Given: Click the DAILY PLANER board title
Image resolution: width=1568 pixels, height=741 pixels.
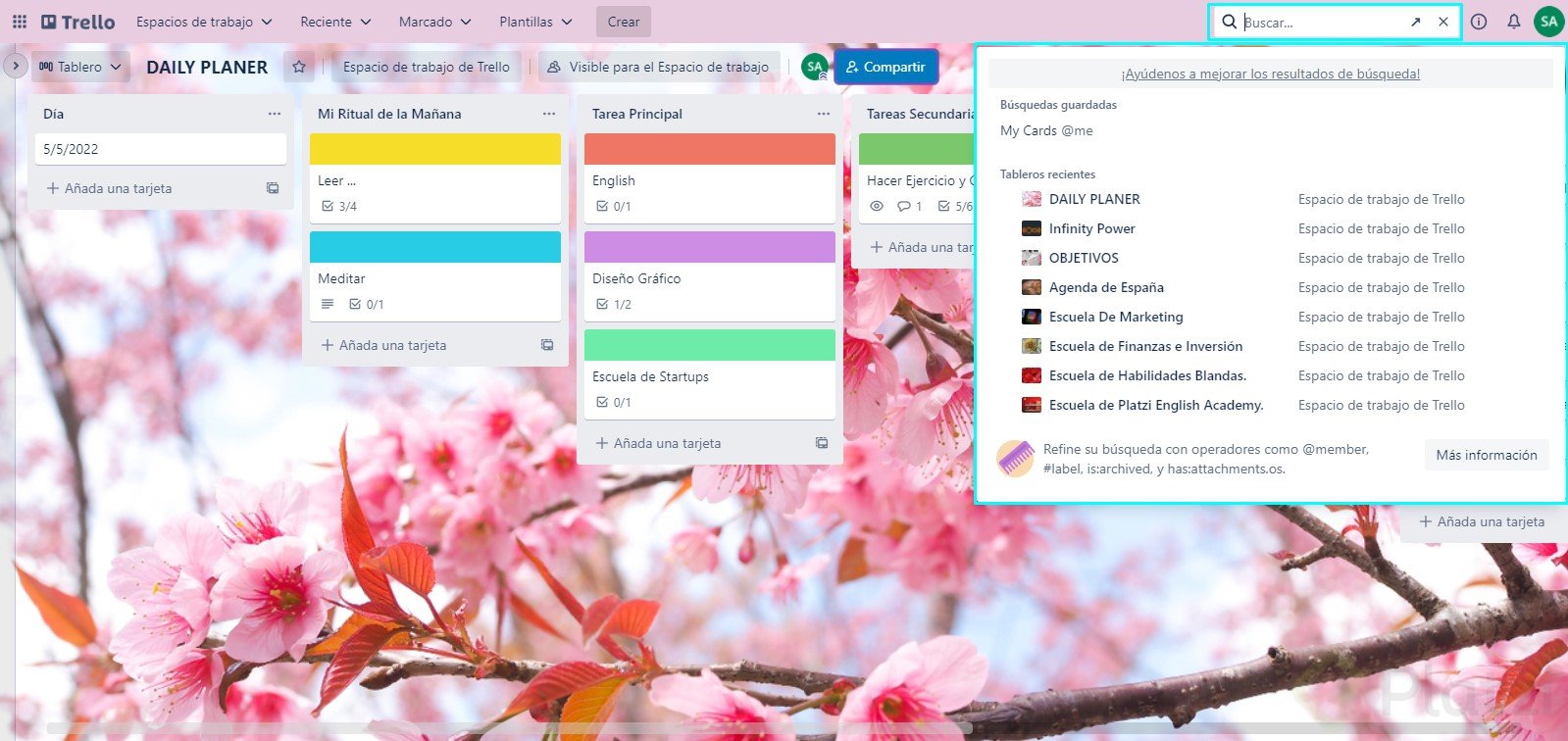Looking at the screenshot, I should tap(207, 67).
